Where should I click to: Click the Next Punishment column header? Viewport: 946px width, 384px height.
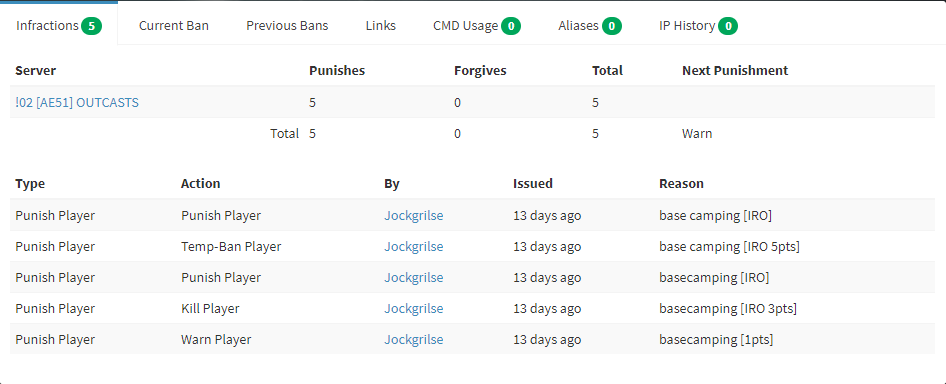click(x=735, y=71)
